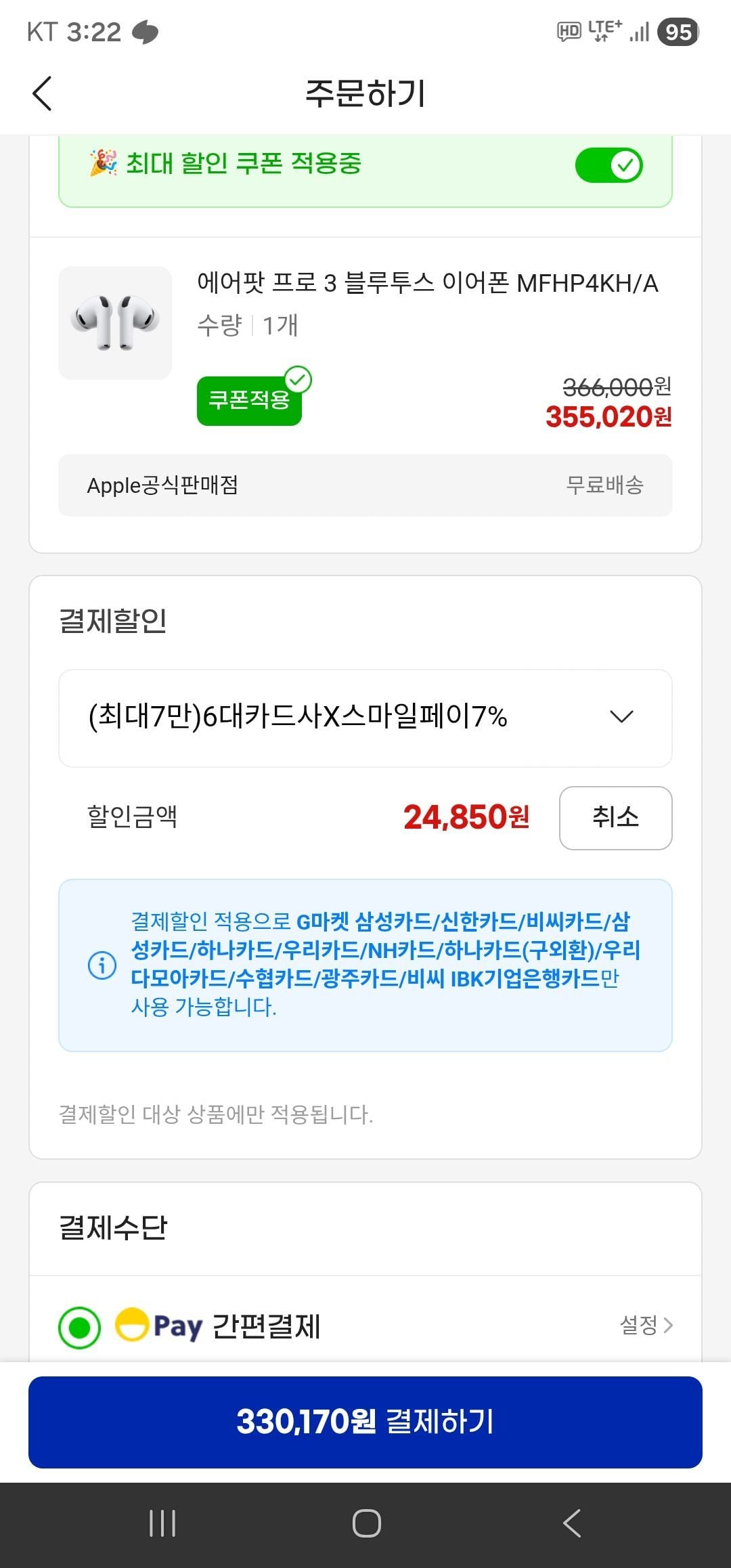Tap the 결제수단 section heading
Screen dimensions: 731x1568
113,1228
